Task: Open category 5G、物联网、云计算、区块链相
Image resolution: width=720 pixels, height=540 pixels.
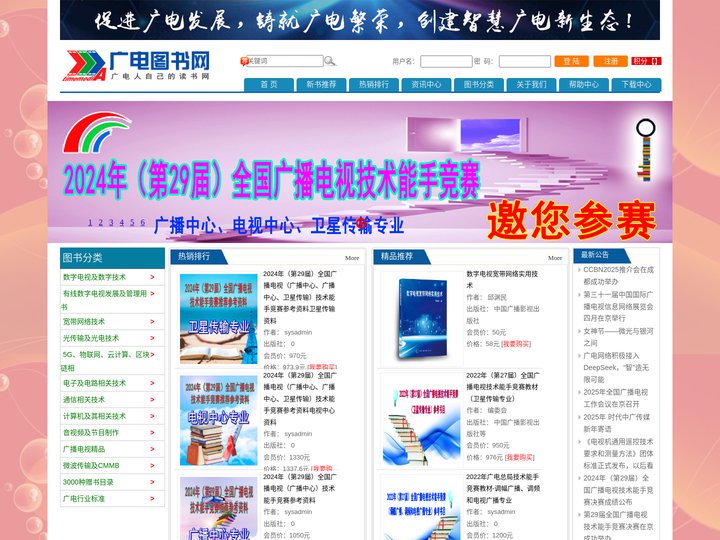Action: click(106, 361)
